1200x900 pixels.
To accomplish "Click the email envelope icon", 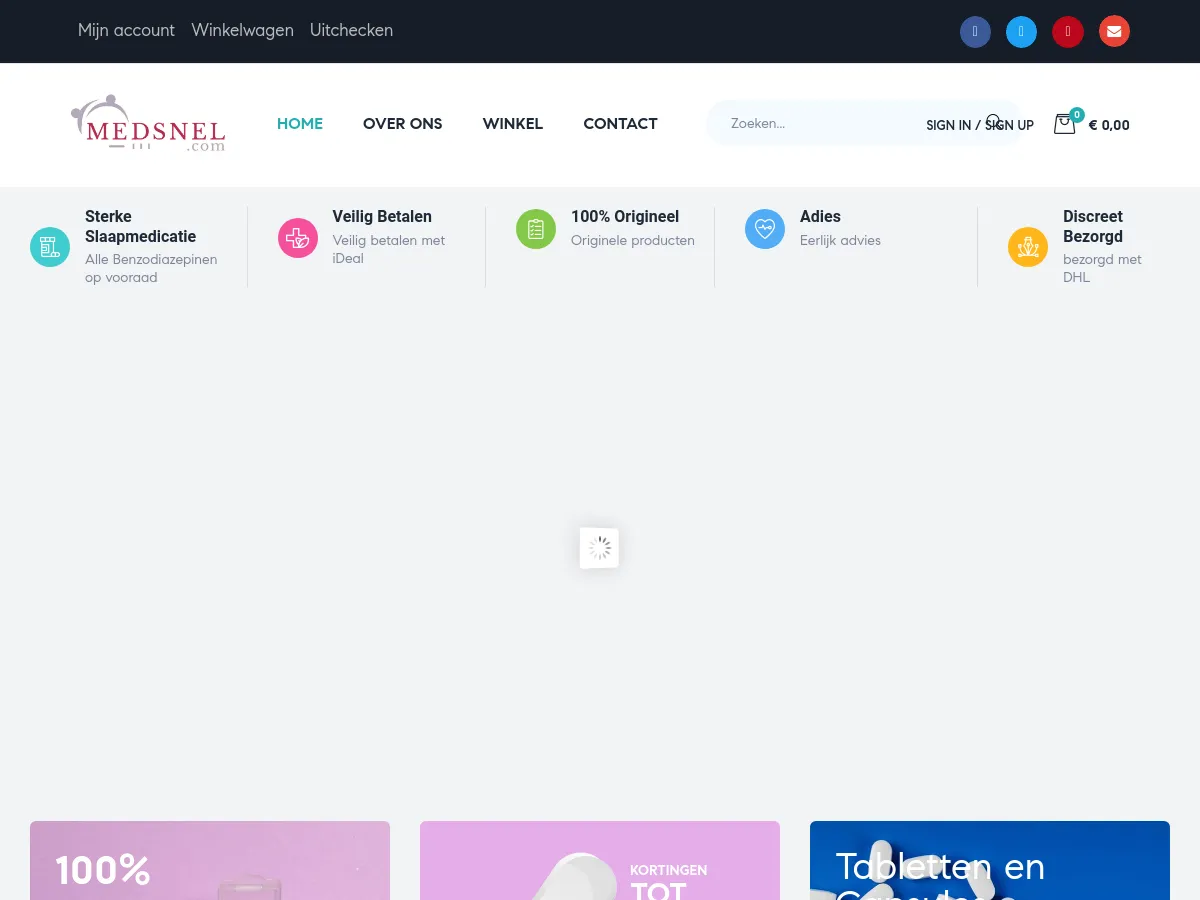I will tap(1114, 31).
